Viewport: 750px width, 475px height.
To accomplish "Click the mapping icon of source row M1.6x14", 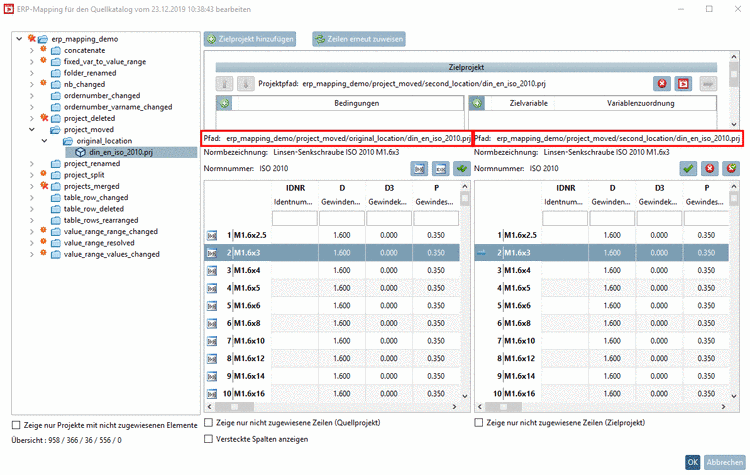I will (x=212, y=376).
